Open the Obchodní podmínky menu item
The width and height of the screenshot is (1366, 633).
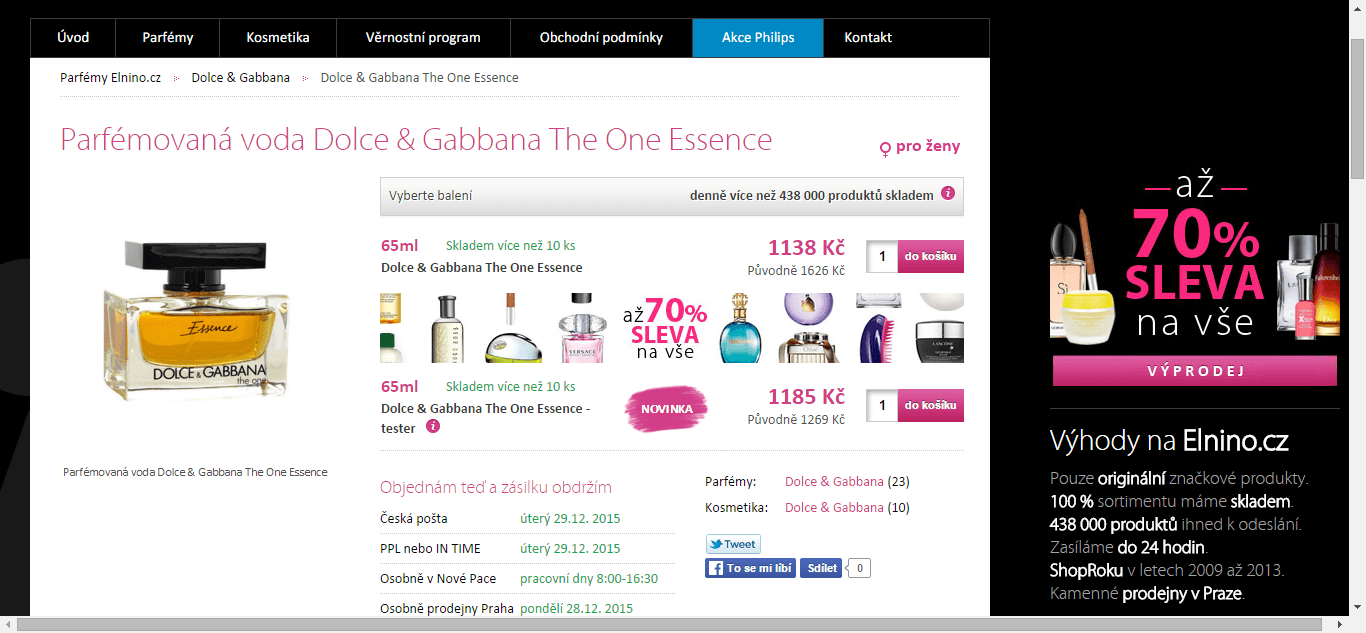click(x=601, y=38)
